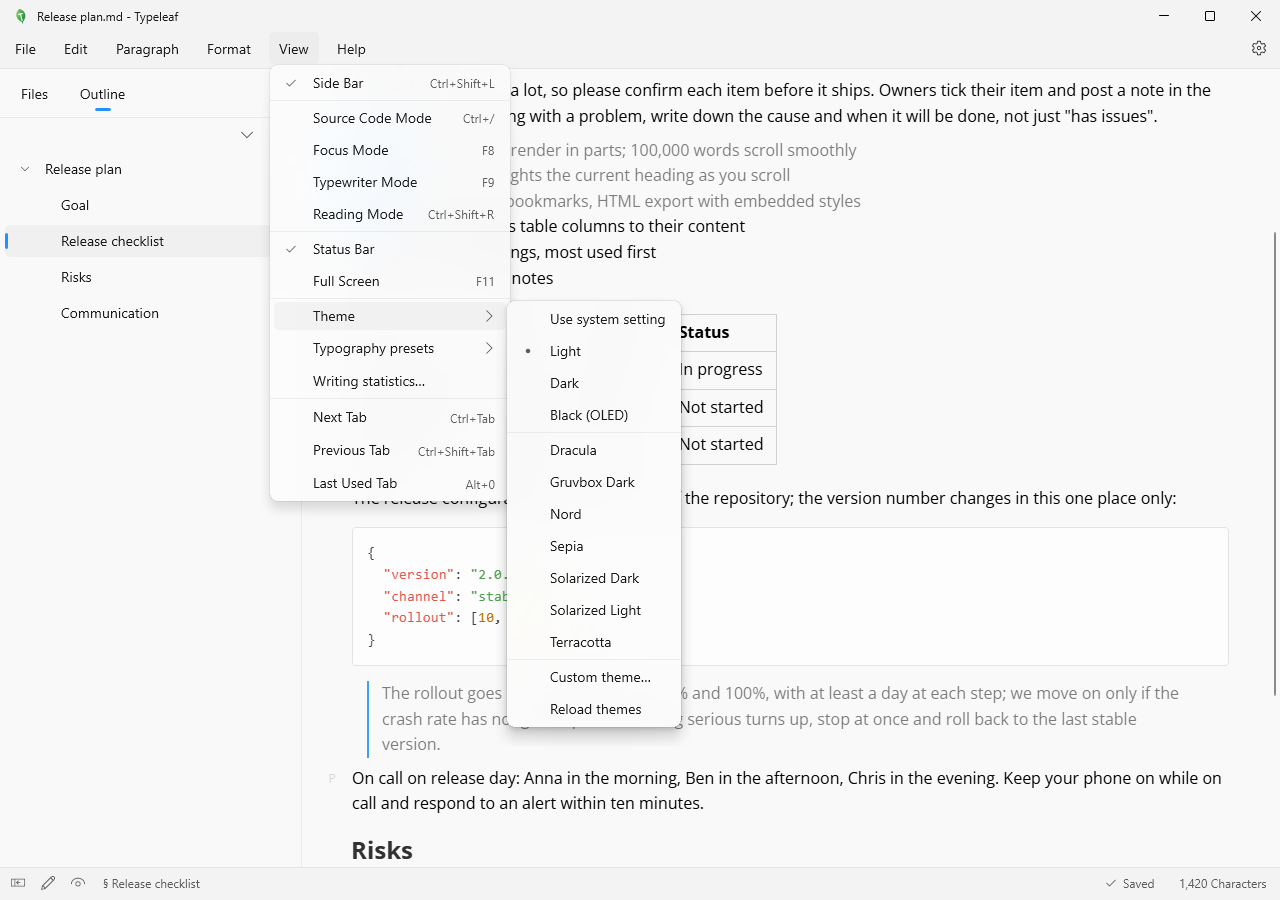This screenshot has width=1280, height=900.
Task: Choose Use system setting theme
Action: [594, 319]
